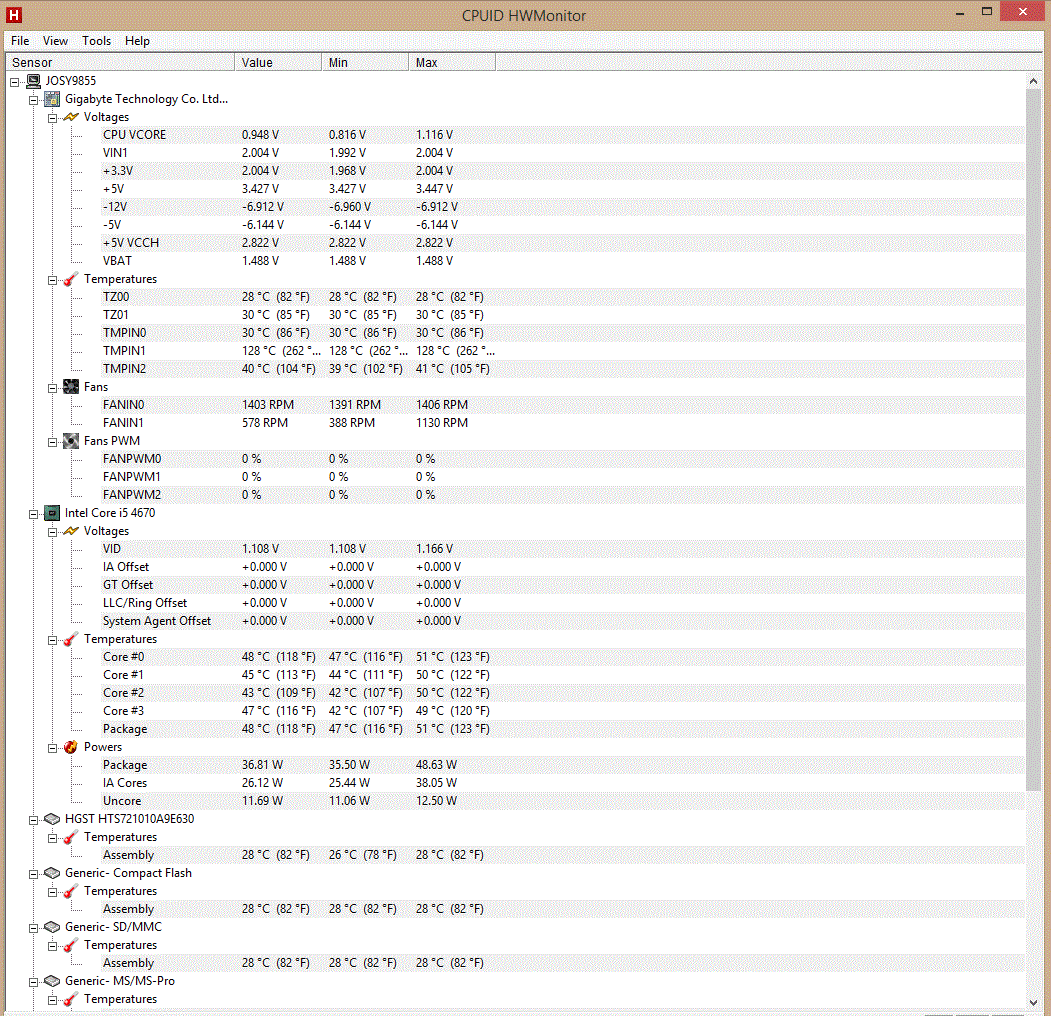Click the JOSY9855 computer icon
This screenshot has height=1016, width=1051.
34,81
